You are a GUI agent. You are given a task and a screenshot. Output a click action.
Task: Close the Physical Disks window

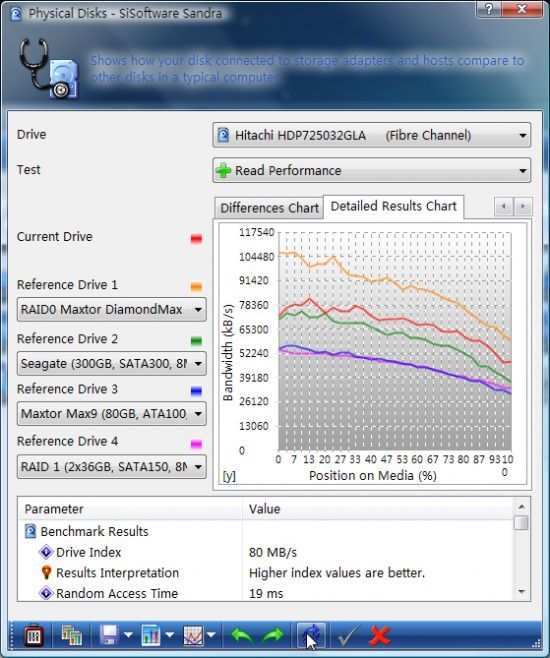tap(522, 9)
